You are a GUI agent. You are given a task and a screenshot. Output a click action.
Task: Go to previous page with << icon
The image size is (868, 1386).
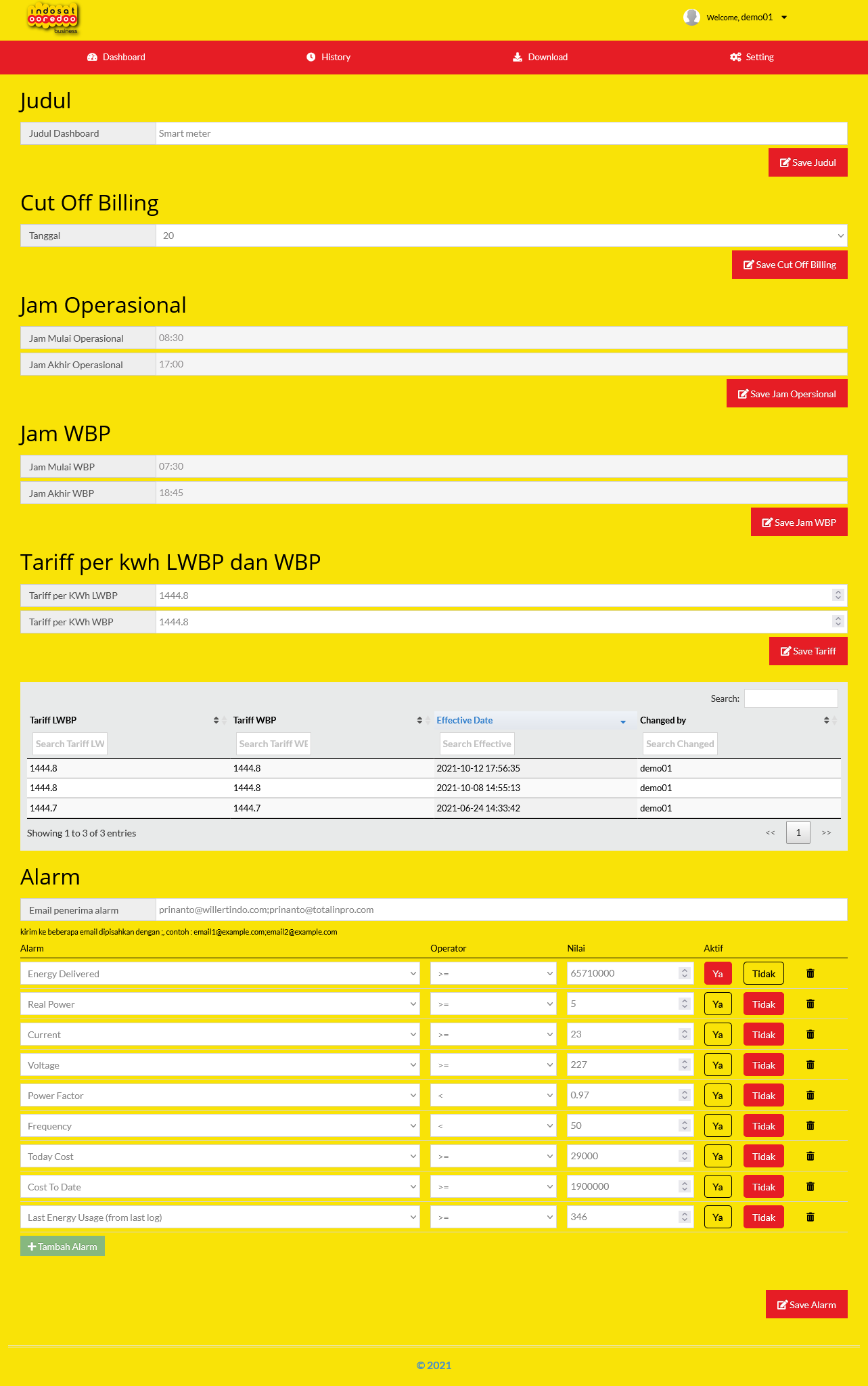click(770, 832)
